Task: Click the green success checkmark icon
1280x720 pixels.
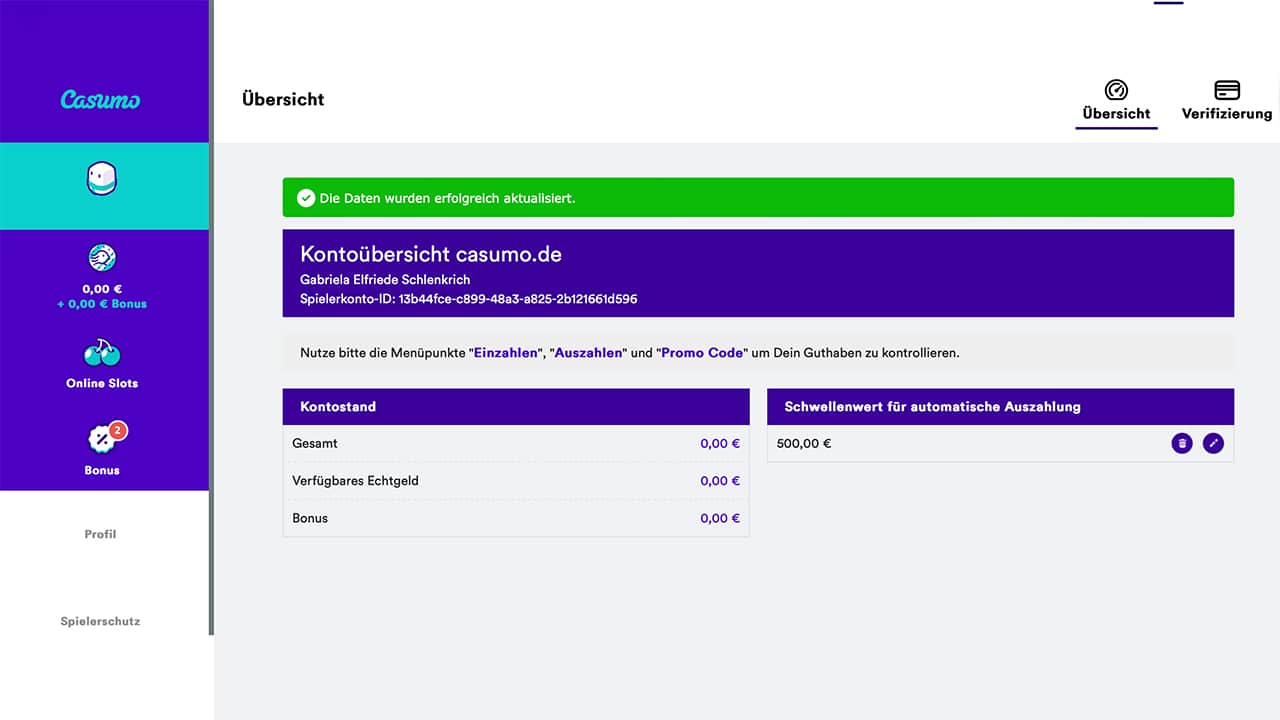Action: pyautogui.click(x=306, y=198)
